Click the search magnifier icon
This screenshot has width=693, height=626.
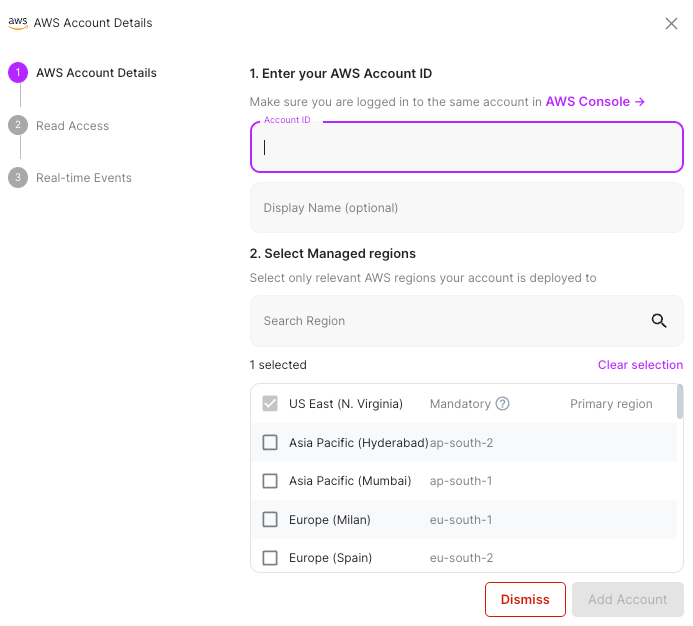pos(659,321)
